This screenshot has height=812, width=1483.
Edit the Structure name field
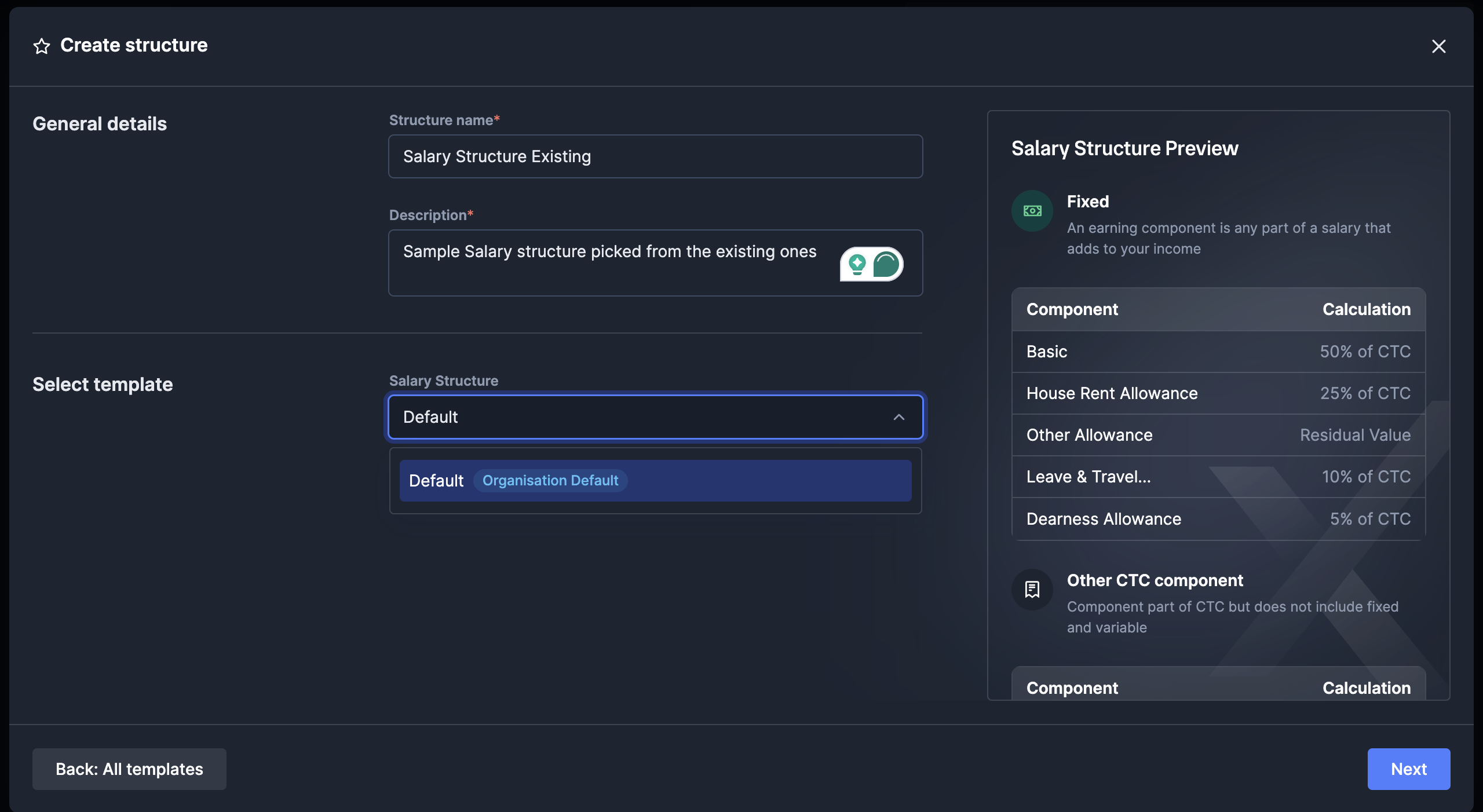pos(655,156)
